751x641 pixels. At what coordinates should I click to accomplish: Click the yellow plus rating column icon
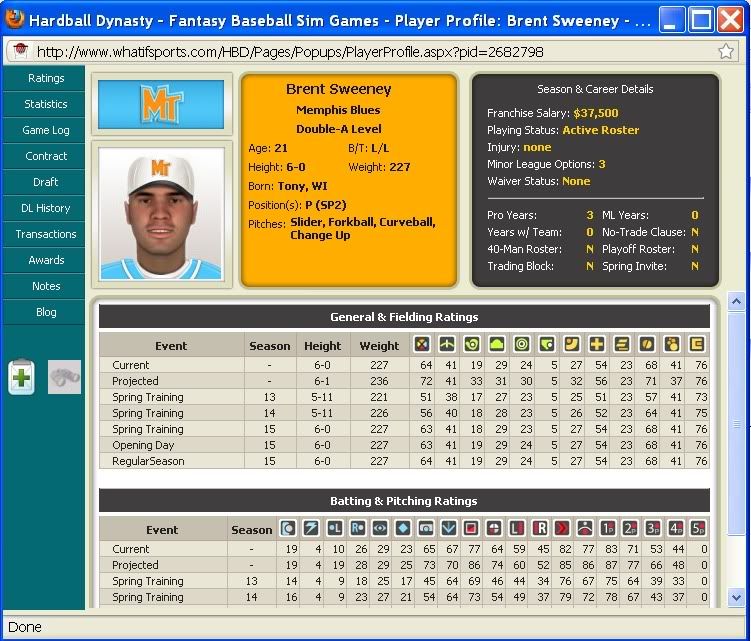pos(597,345)
